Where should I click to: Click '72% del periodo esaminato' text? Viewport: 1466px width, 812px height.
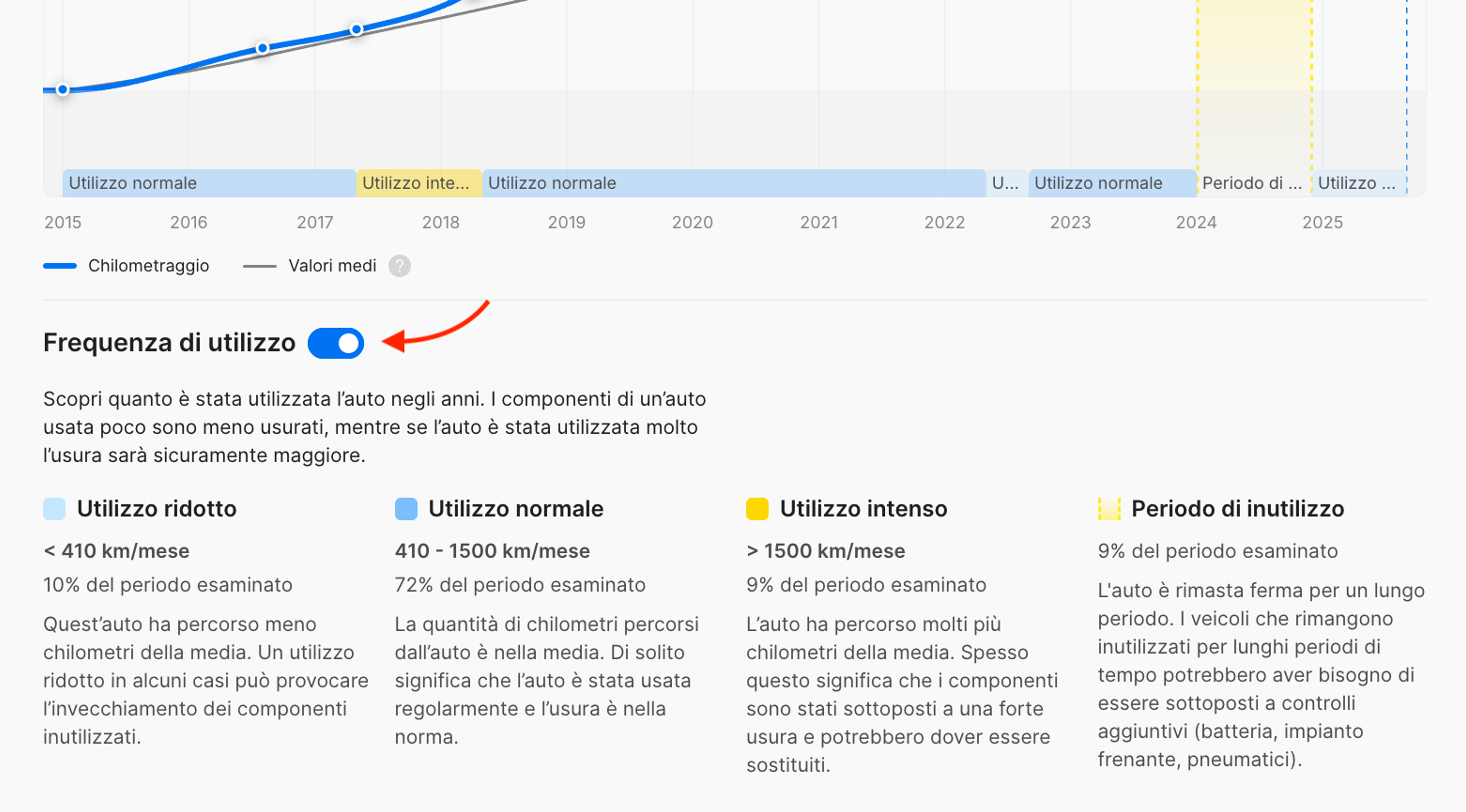click(520, 585)
